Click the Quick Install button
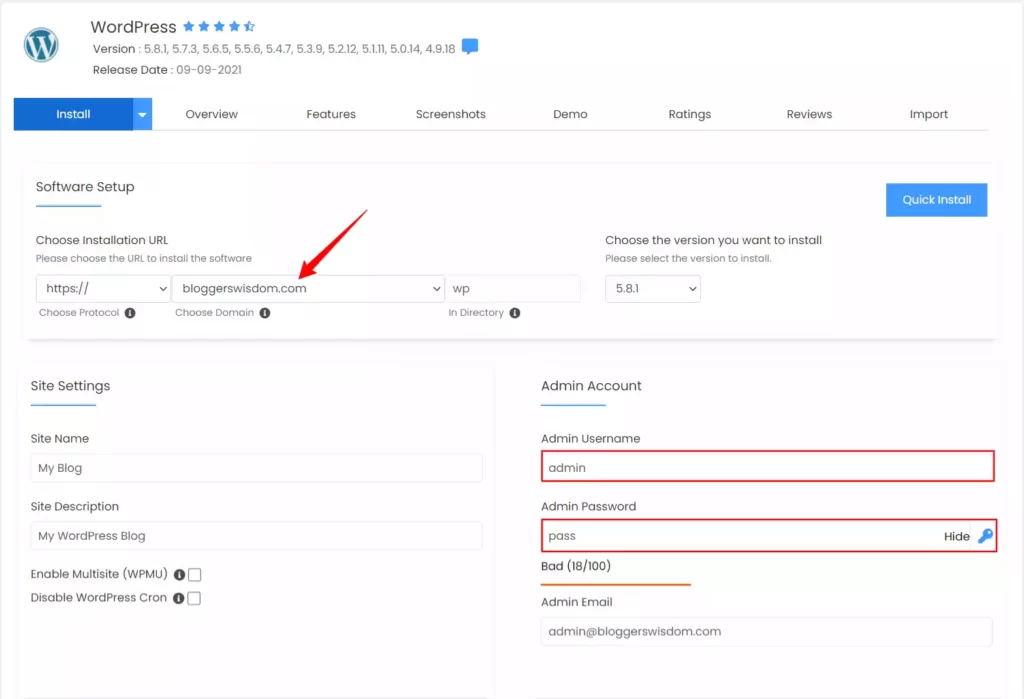 936,200
